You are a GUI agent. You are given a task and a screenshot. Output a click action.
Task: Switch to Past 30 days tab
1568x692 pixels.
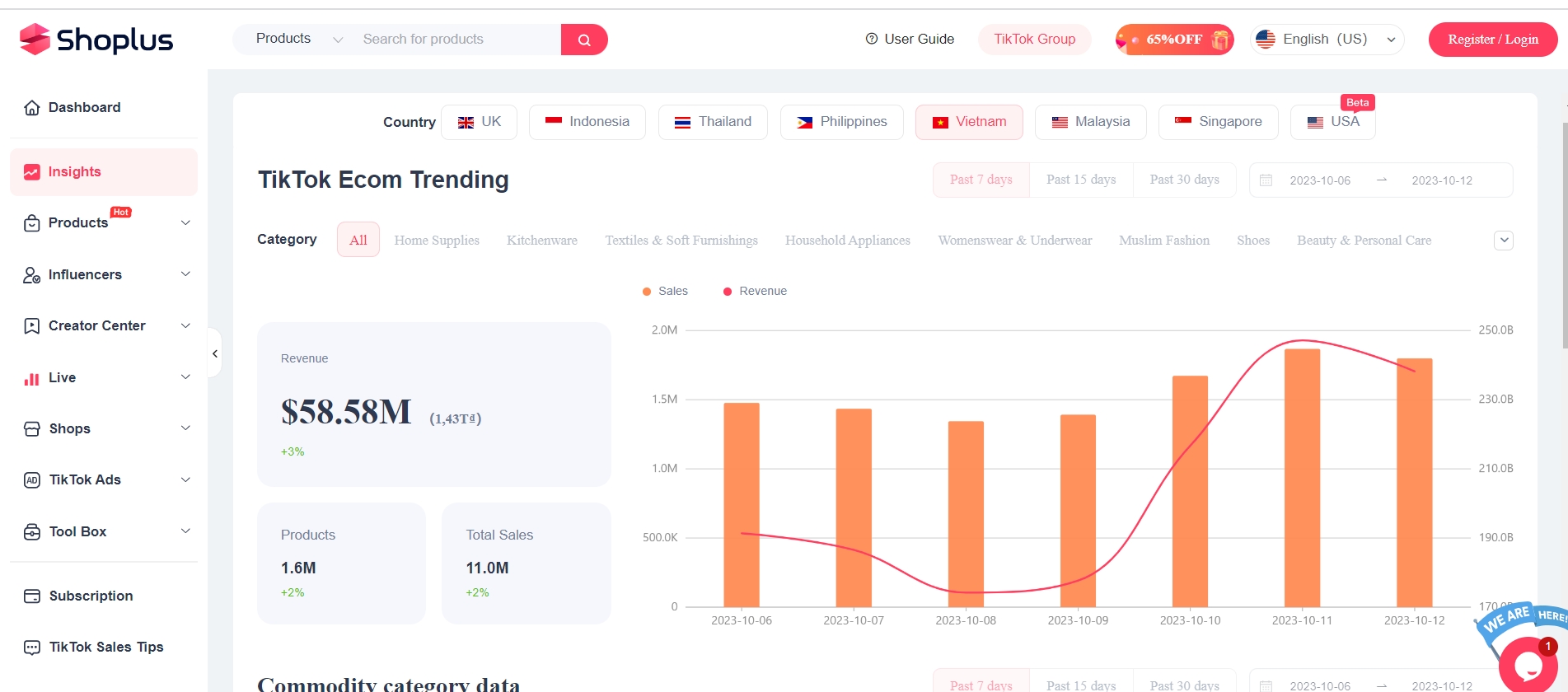[1185, 180]
